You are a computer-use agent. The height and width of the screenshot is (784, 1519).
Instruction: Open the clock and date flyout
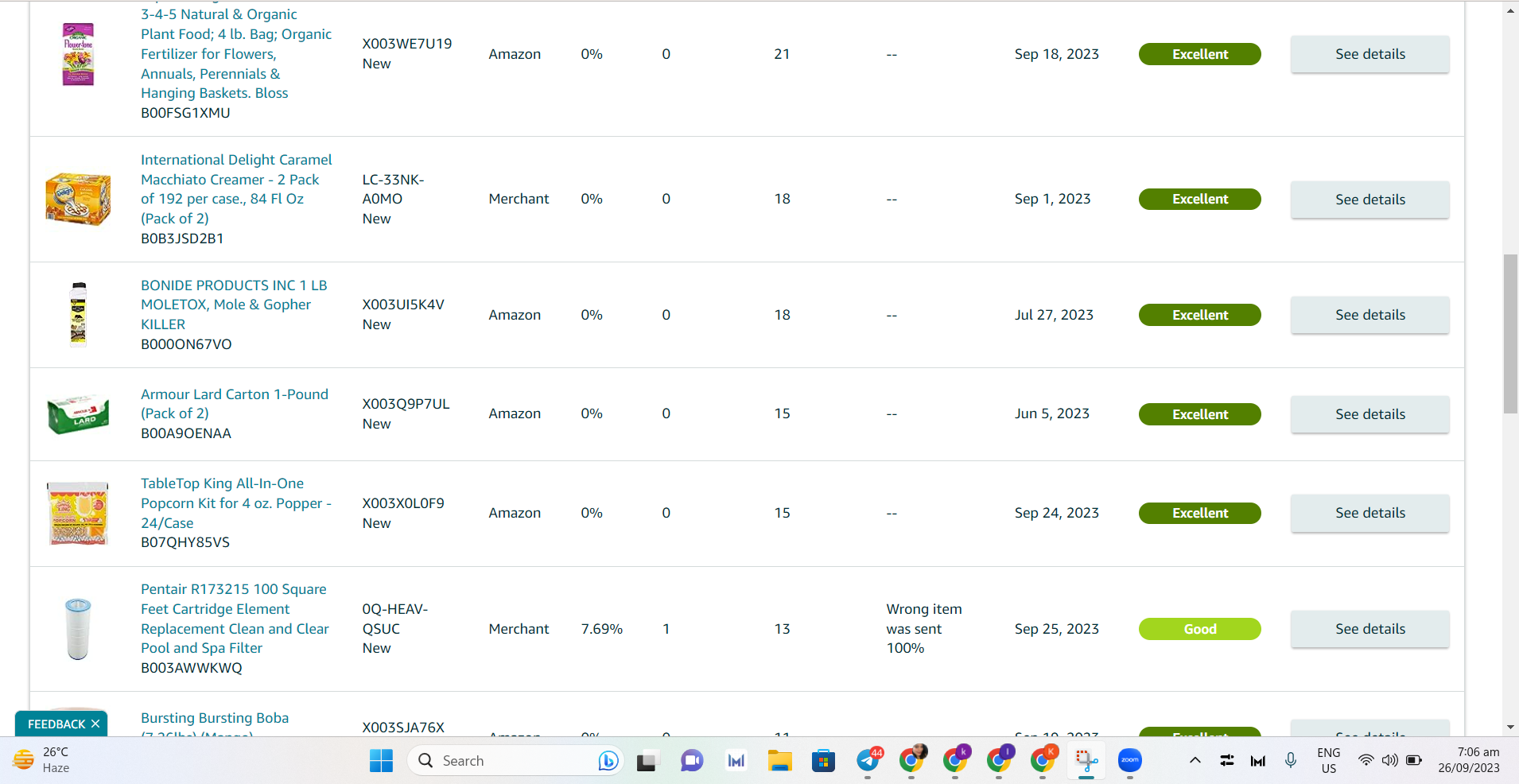pyautogui.click(x=1469, y=760)
